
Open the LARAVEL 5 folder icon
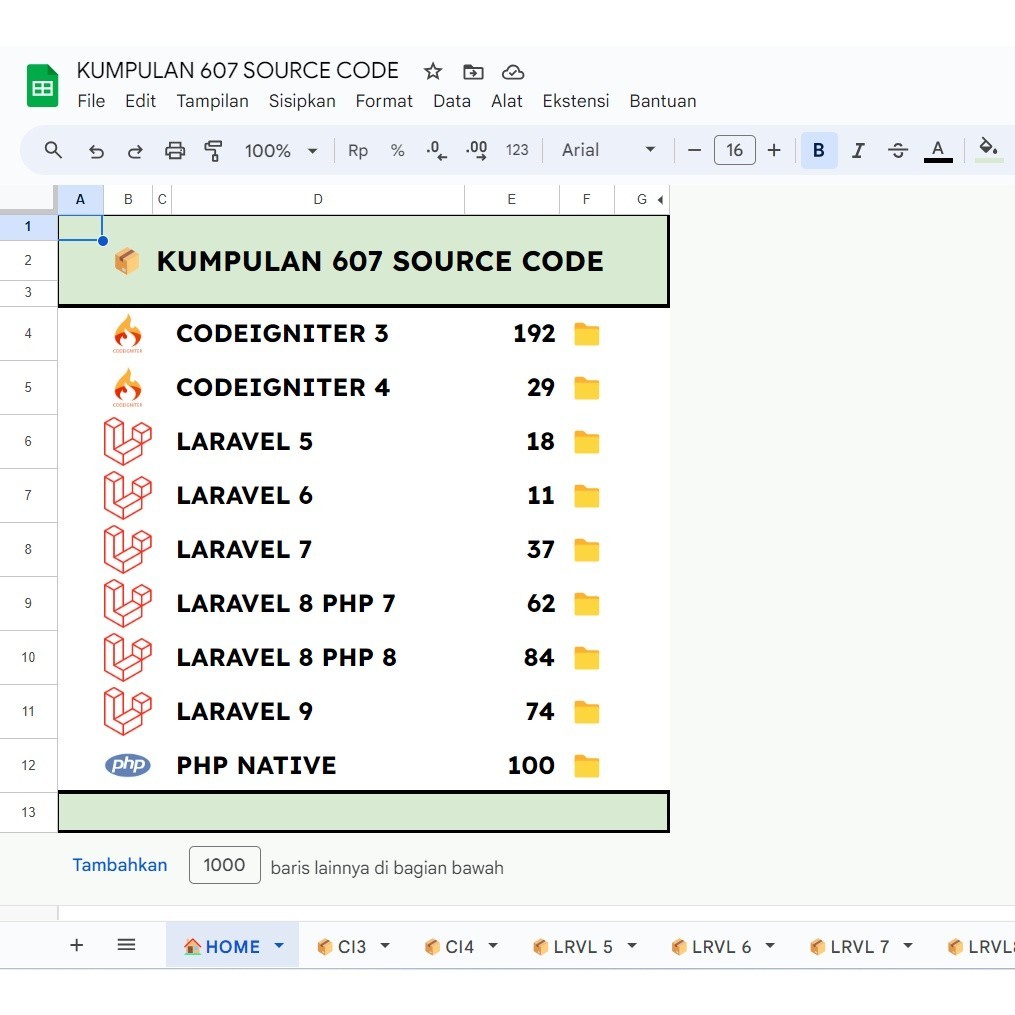point(586,442)
